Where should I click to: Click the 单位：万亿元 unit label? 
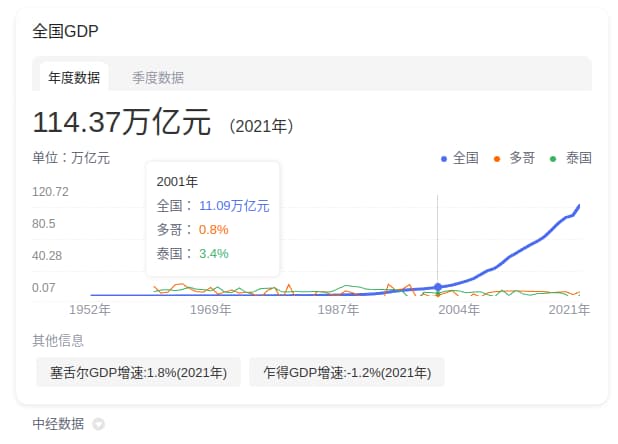click(71, 158)
